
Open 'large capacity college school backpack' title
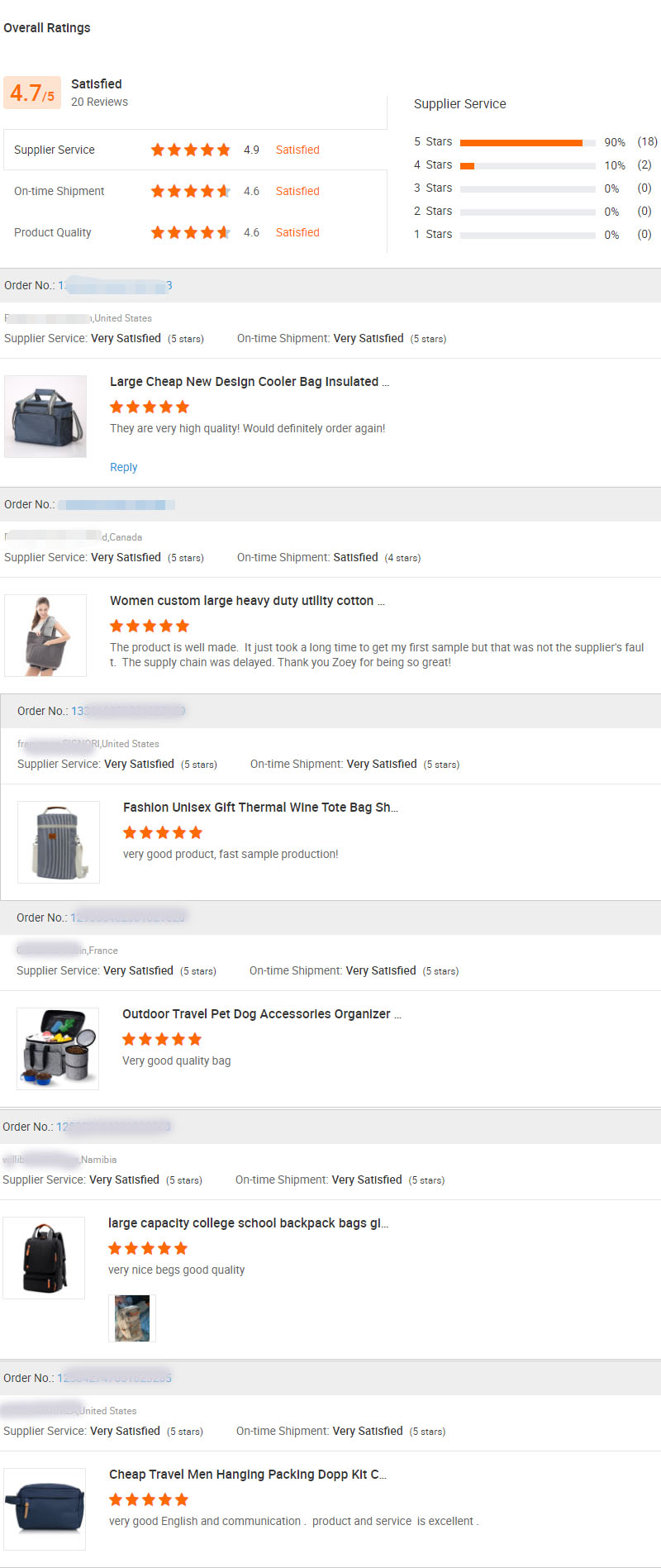coord(248,1223)
